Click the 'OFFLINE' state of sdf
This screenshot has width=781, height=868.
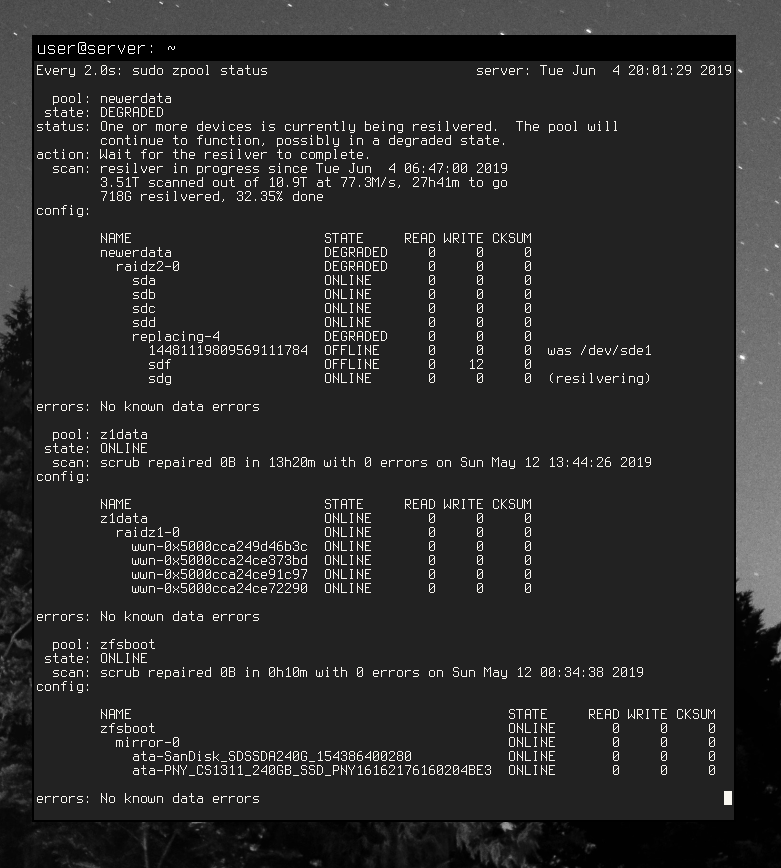(352, 364)
